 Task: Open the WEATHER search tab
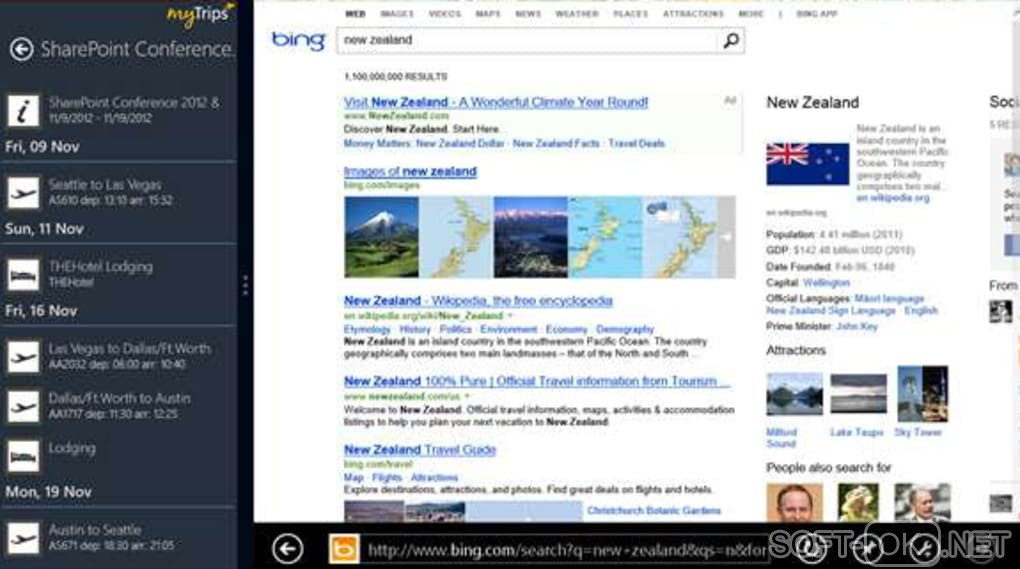(577, 14)
